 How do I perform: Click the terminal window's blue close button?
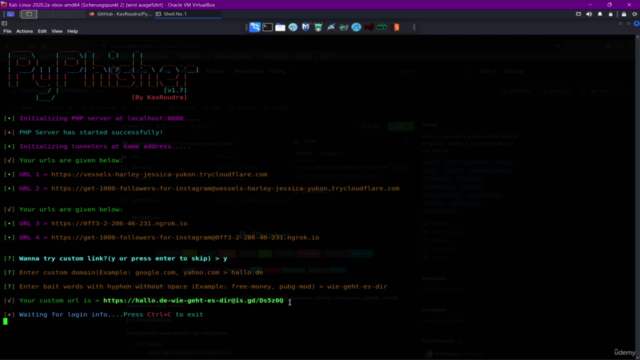637,23
